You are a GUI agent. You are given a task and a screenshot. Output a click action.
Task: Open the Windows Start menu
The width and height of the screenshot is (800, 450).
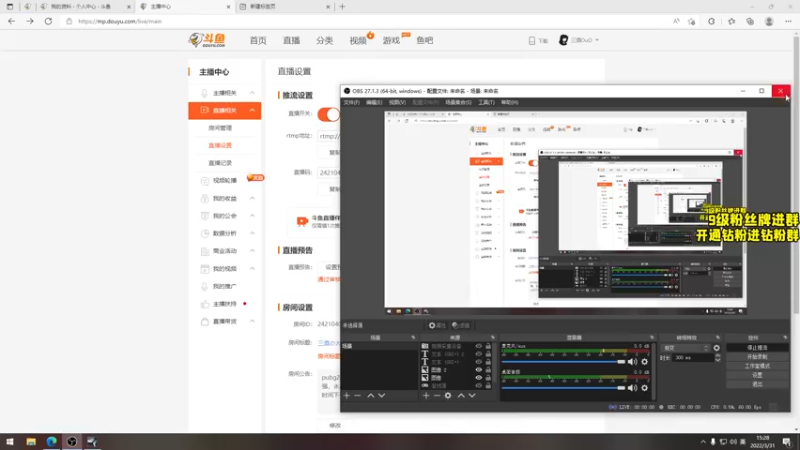point(10,441)
